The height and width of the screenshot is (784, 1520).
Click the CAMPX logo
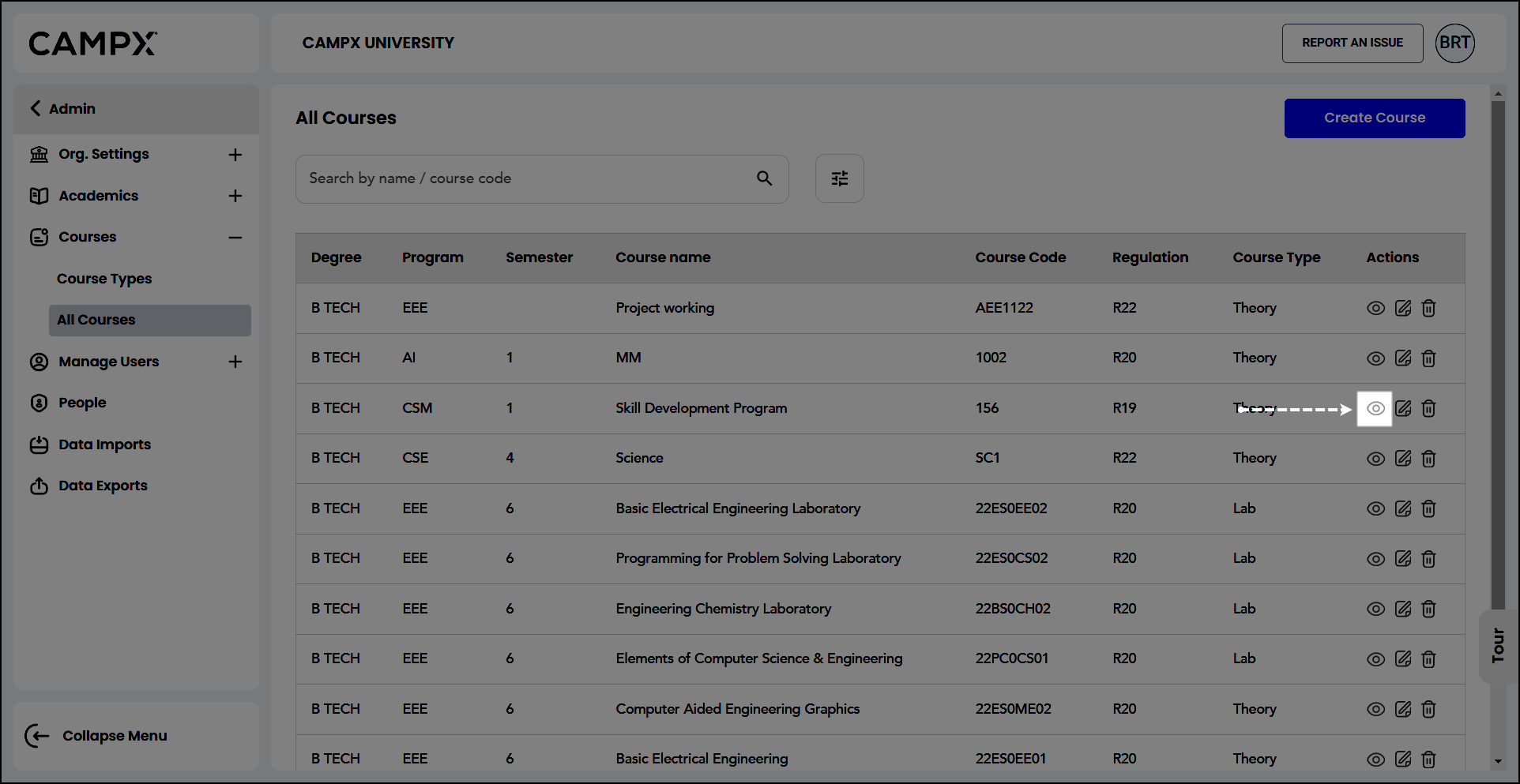pyautogui.click(x=93, y=43)
